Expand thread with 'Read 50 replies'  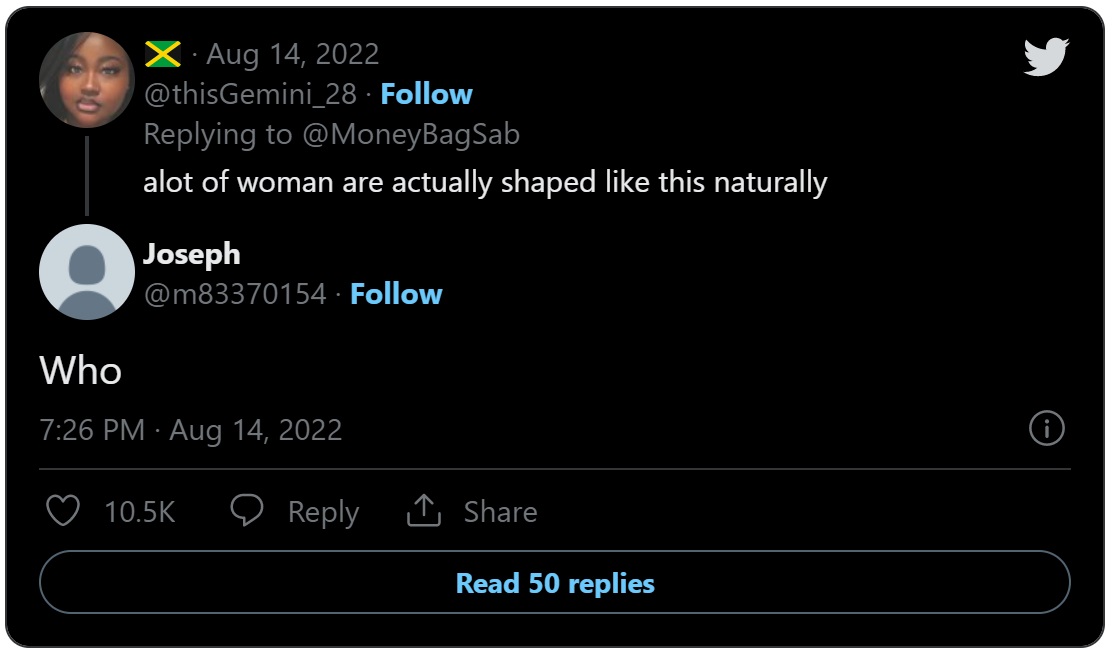click(555, 583)
